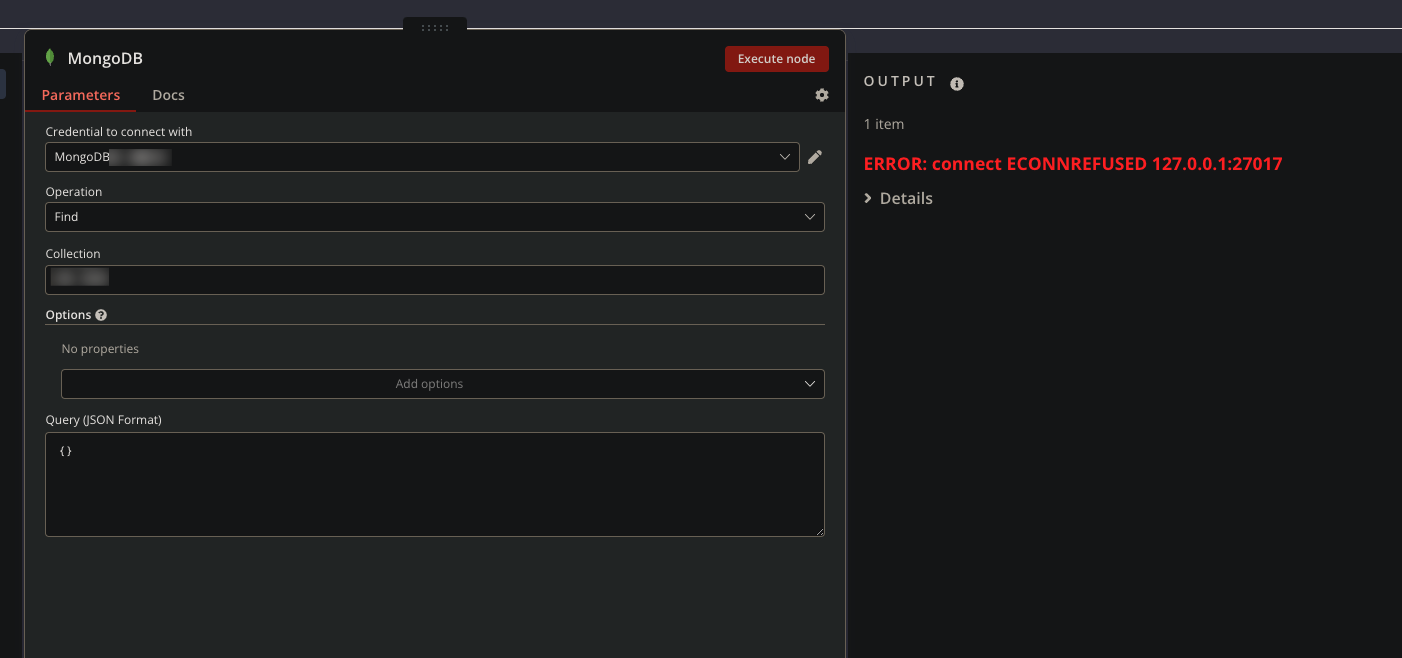This screenshot has width=1402, height=658.
Task: Grab the query textarea resize corner
Action: pyautogui.click(x=819, y=531)
